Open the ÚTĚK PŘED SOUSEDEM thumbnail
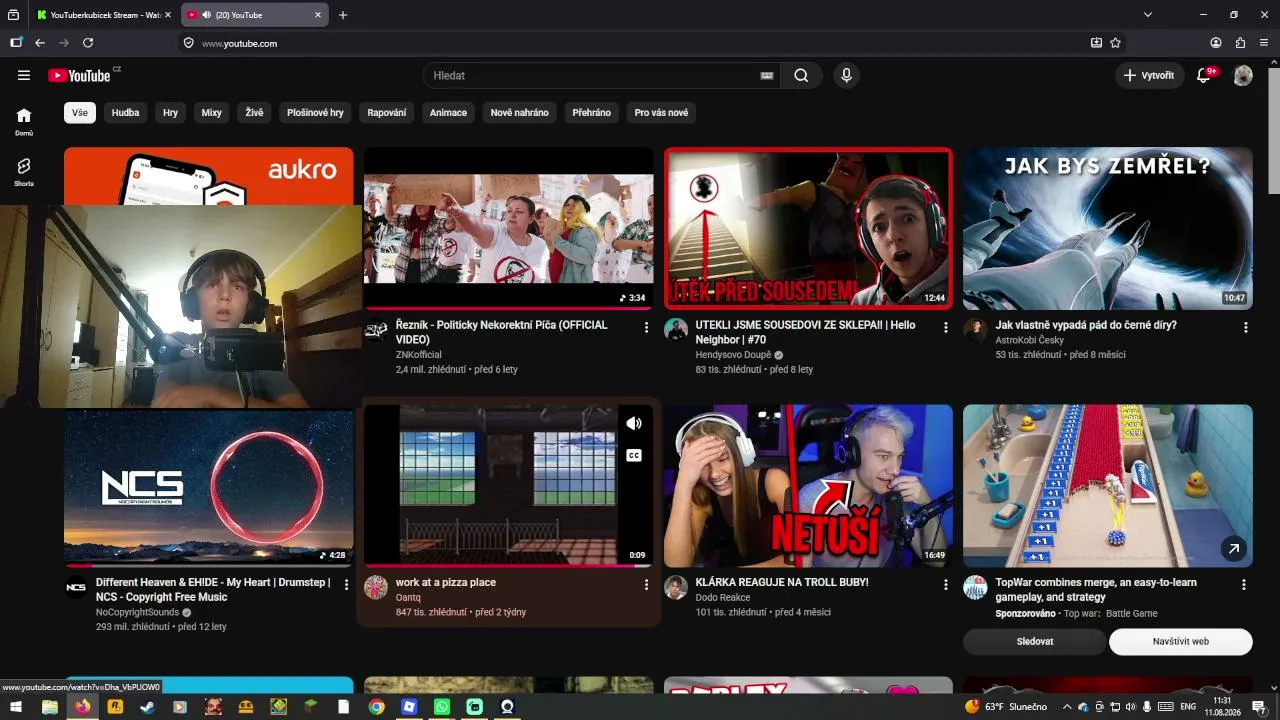The height and width of the screenshot is (720, 1280). tap(808, 229)
